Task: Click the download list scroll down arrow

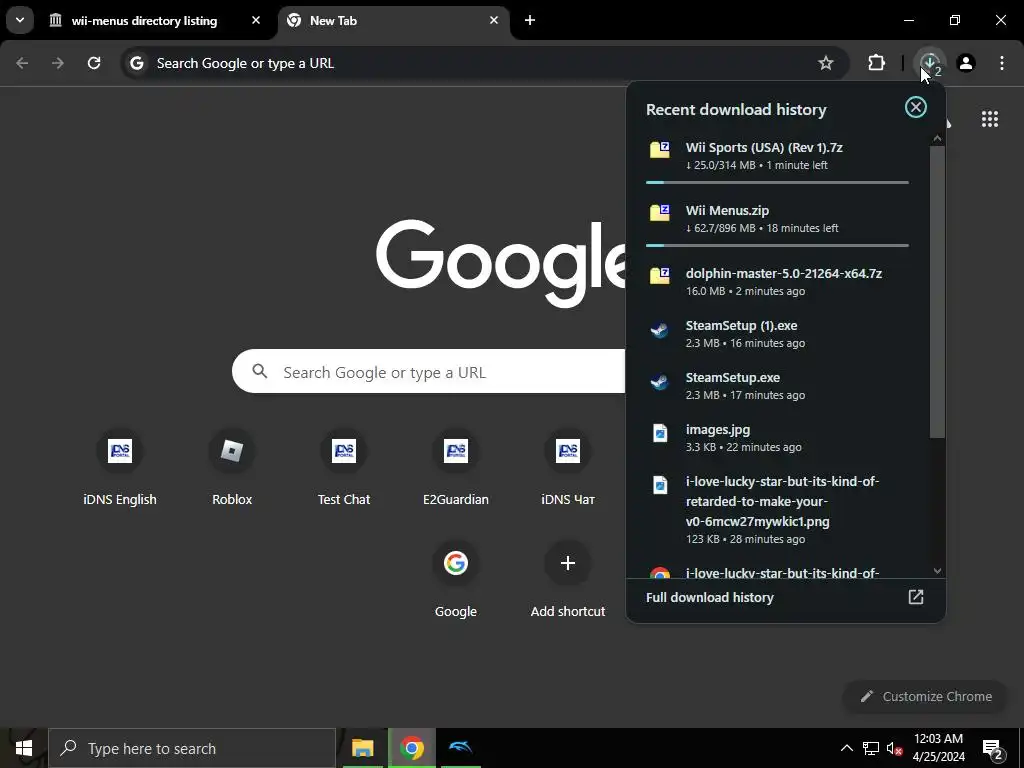Action: [x=937, y=570]
